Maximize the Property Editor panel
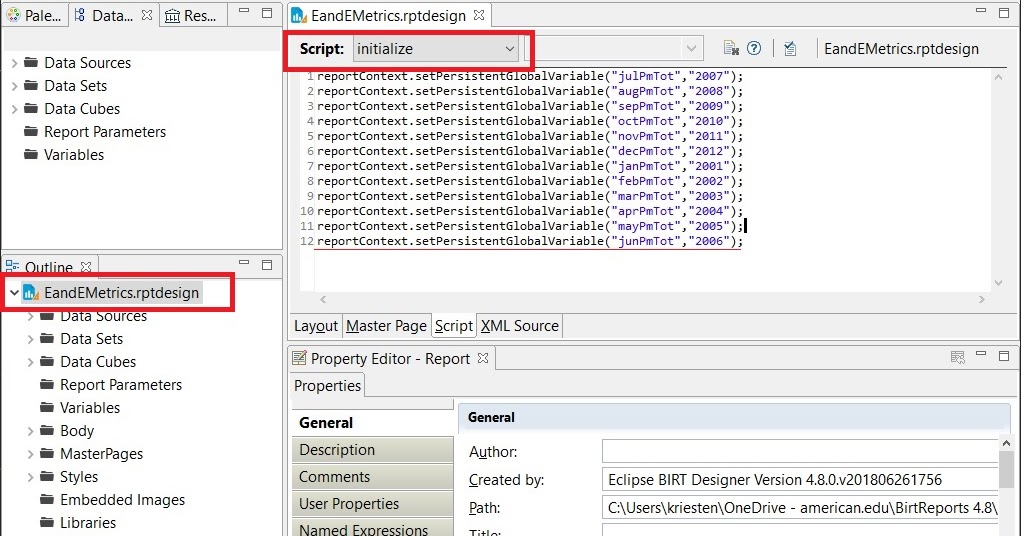 [1004, 356]
